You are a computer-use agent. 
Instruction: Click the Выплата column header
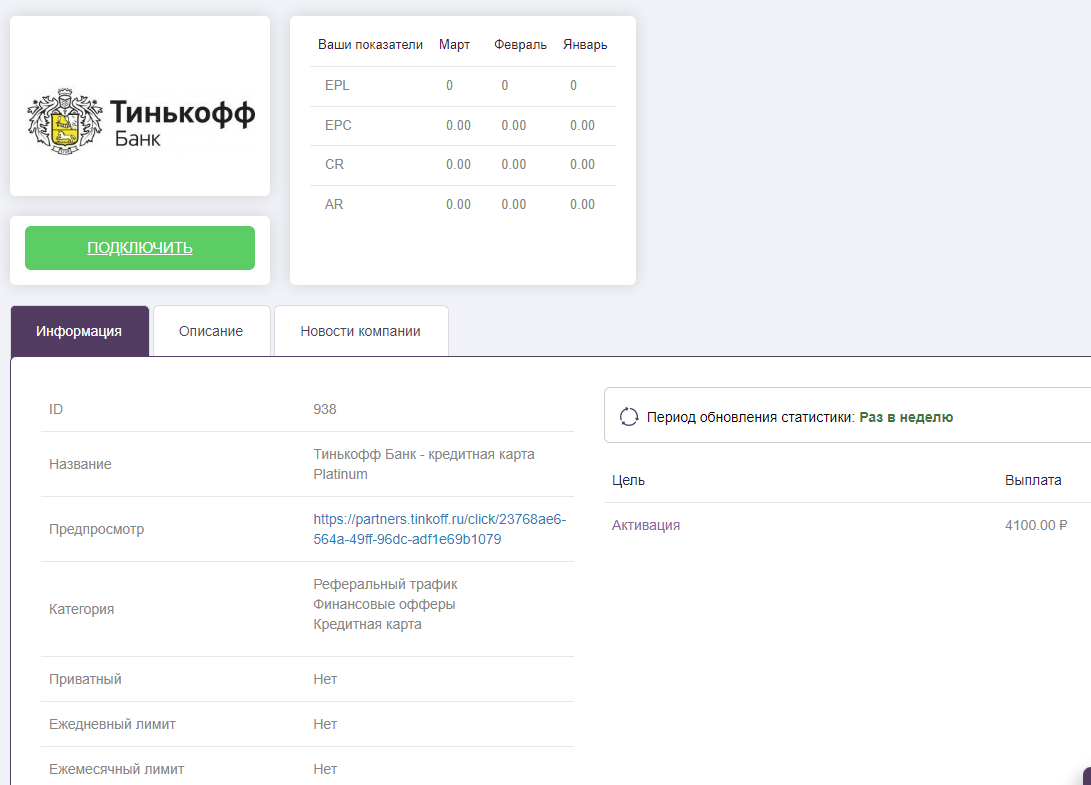(1033, 480)
